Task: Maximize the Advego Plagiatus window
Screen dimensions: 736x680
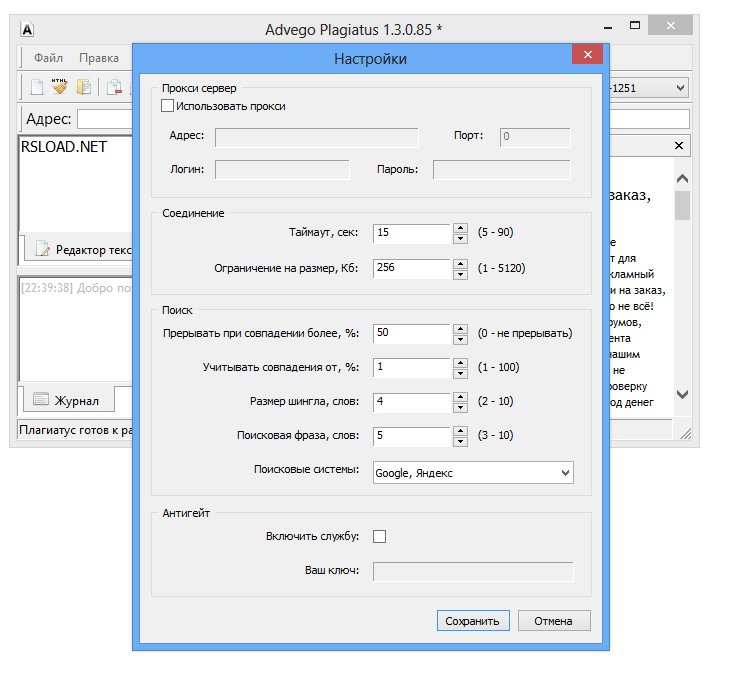Action: (635, 26)
